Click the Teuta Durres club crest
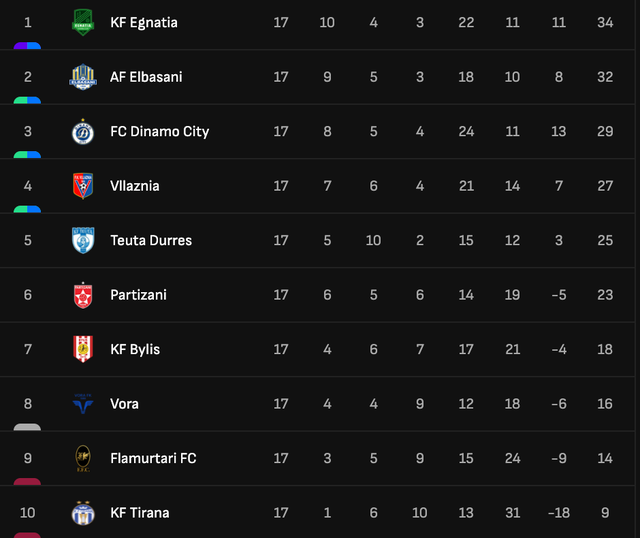The image size is (640, 538). [82, 240]
